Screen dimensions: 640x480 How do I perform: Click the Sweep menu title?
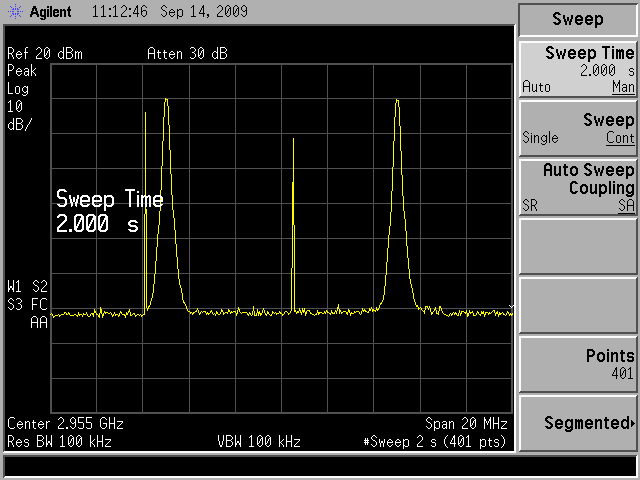click(578, 19)
